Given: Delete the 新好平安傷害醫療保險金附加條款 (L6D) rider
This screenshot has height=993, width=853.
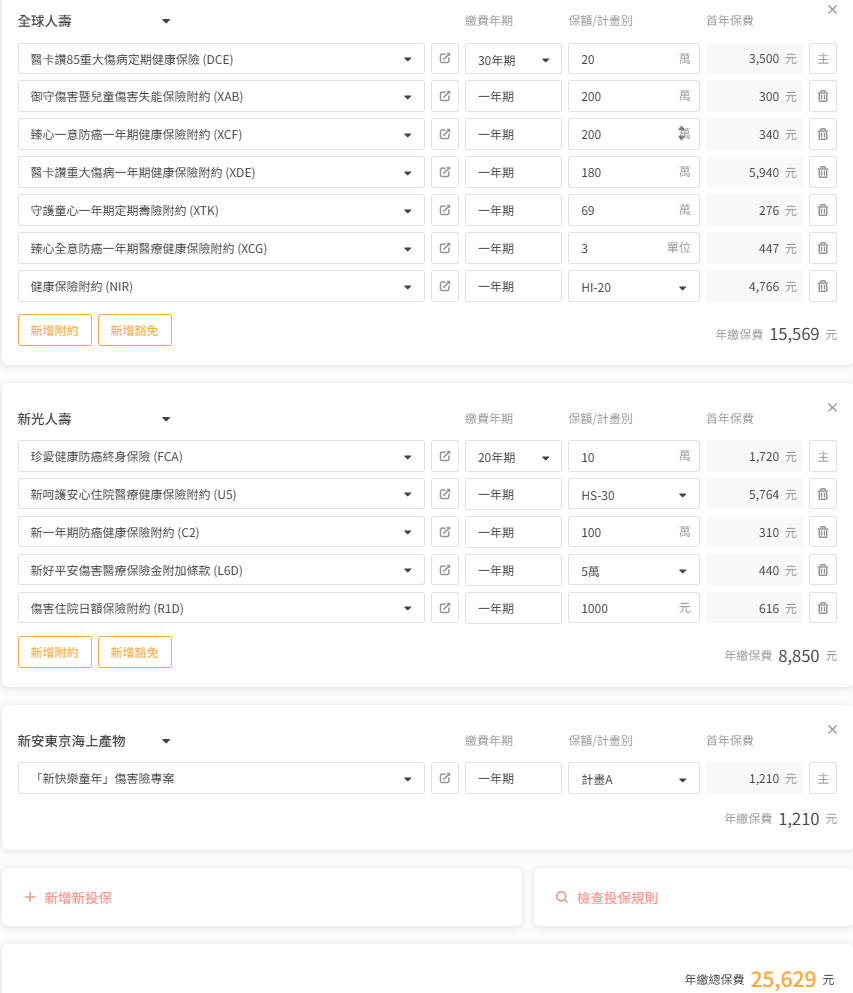Looking at the screenshot, I should tap(823, 571).
